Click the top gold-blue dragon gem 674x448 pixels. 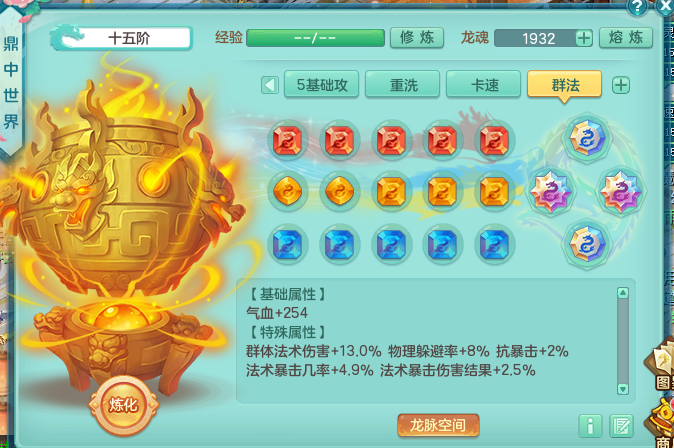(587, 138)
